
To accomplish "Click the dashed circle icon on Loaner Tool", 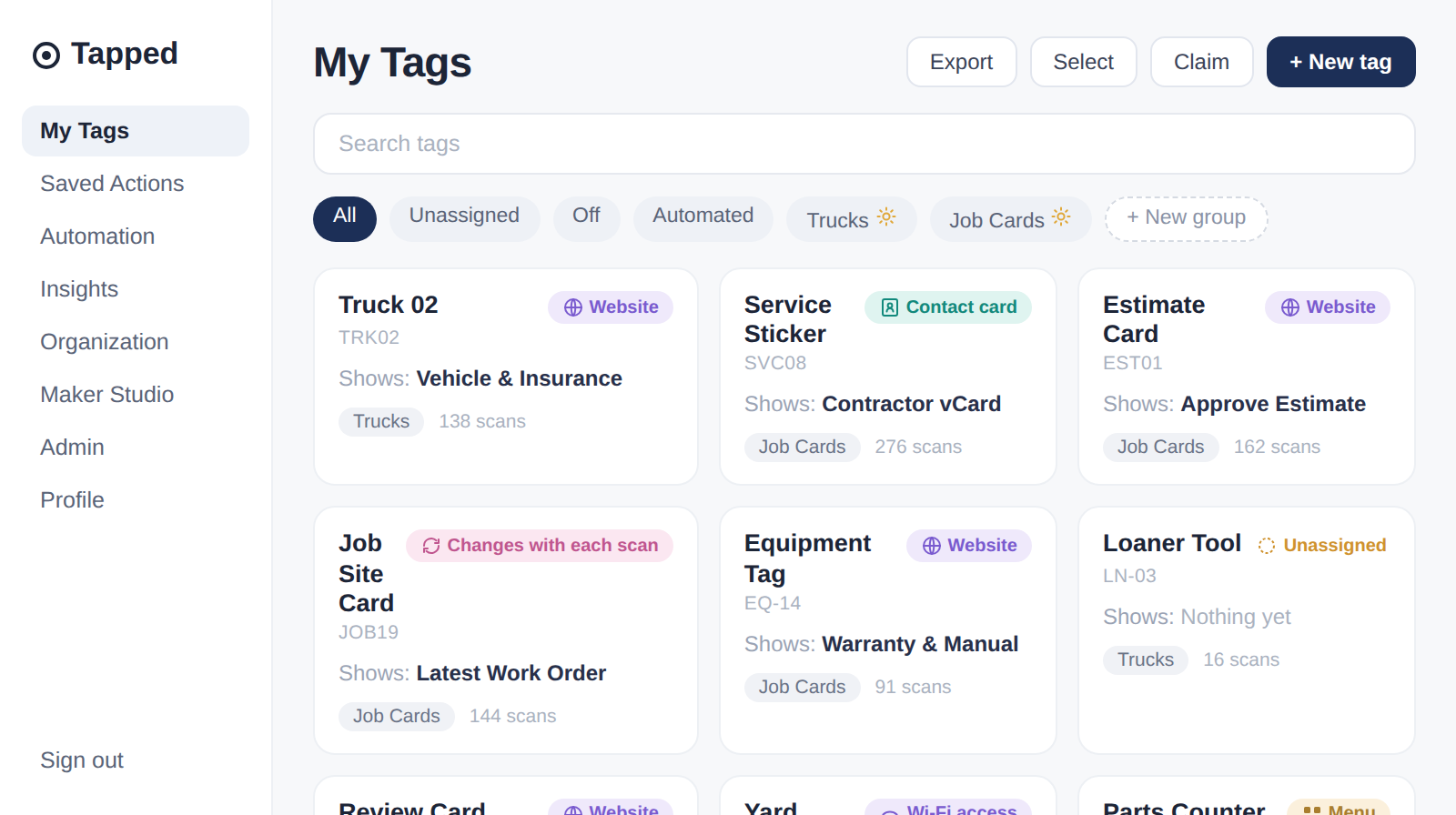I will pyautogui.click(x=1267, y=546).
